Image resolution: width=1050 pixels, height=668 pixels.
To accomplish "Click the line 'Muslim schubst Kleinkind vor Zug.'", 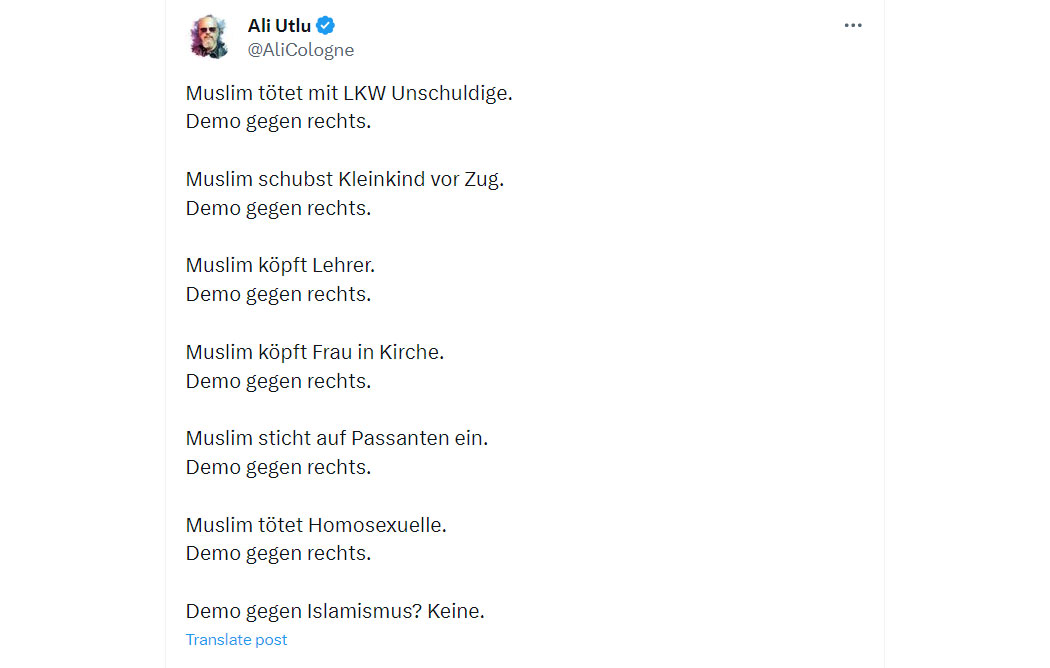I will (345, 179).
